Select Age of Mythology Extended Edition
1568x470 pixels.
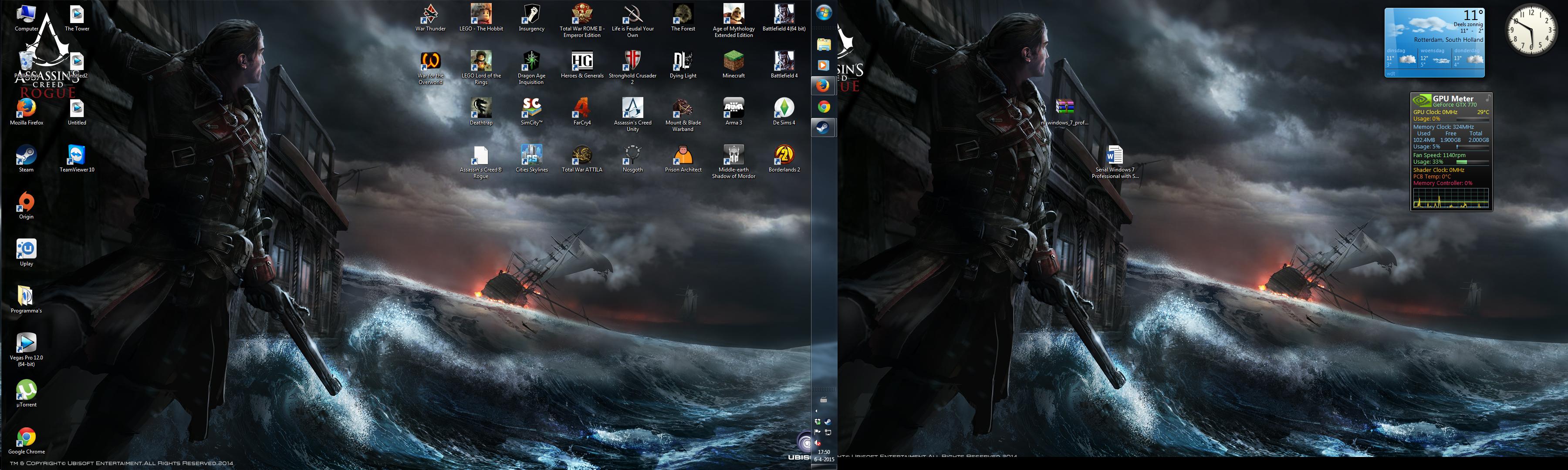pos(733,21)
